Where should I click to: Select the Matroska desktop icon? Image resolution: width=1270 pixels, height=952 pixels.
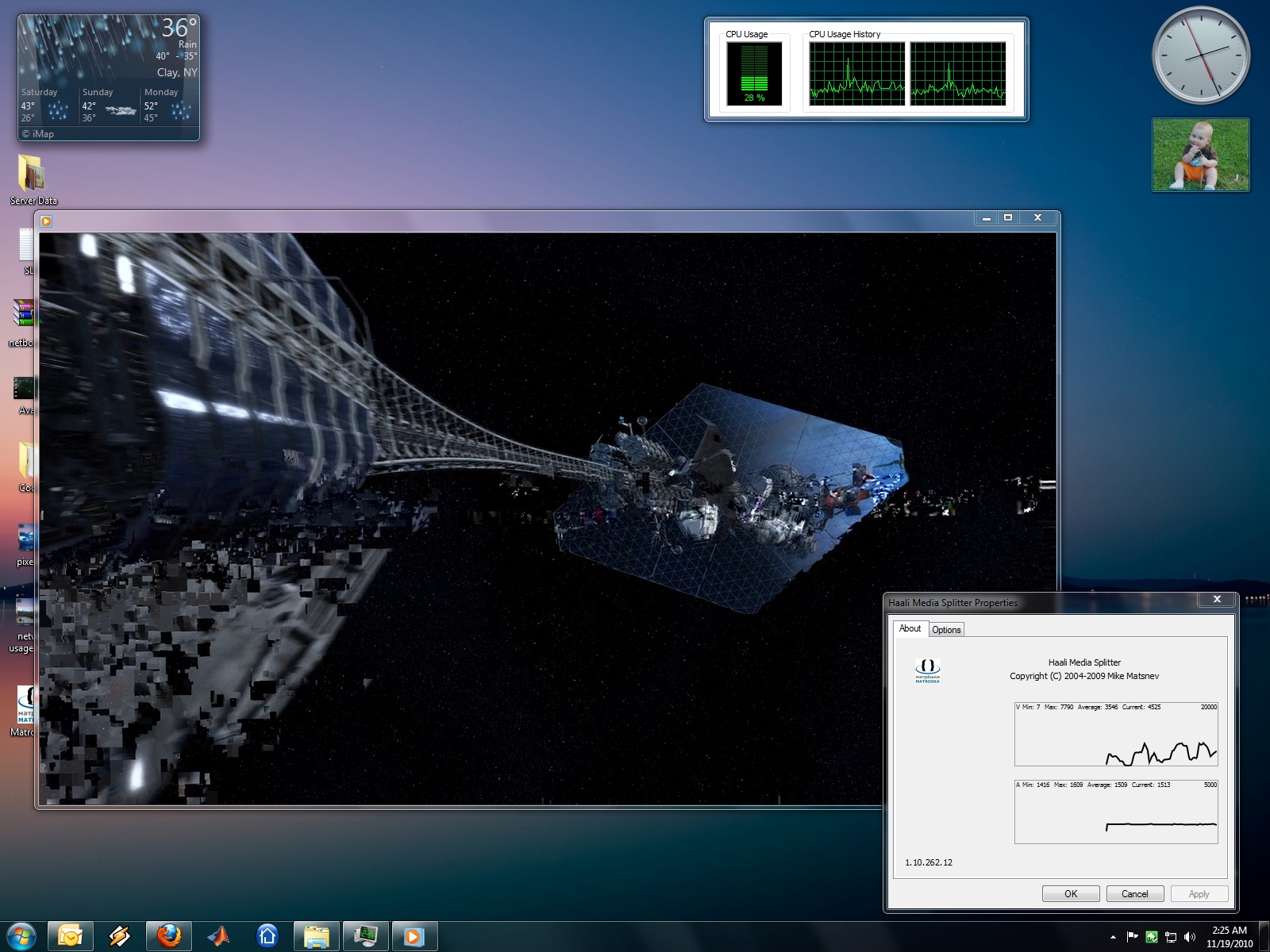(24, 711)
